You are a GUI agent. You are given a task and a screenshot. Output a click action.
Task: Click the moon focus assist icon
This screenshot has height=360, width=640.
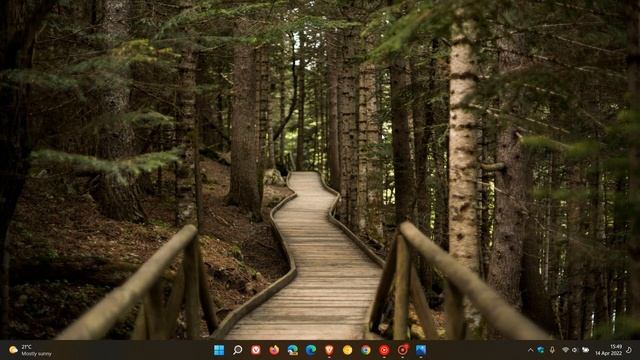[629, 350]
